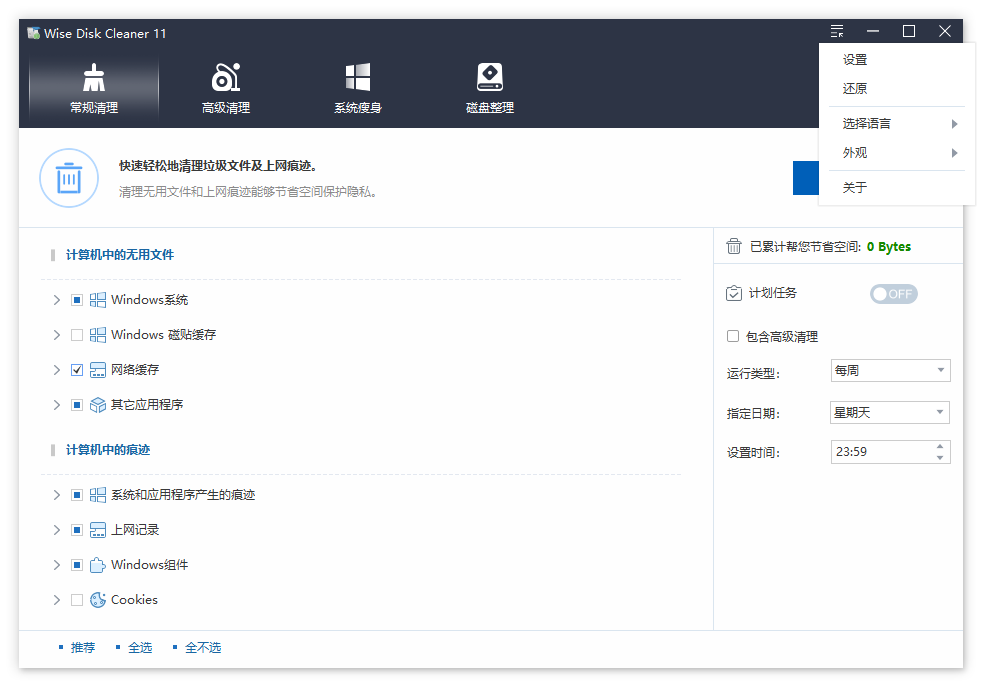Click the main menu icon in title bar

pyautogui.click(x=837, y=32)
